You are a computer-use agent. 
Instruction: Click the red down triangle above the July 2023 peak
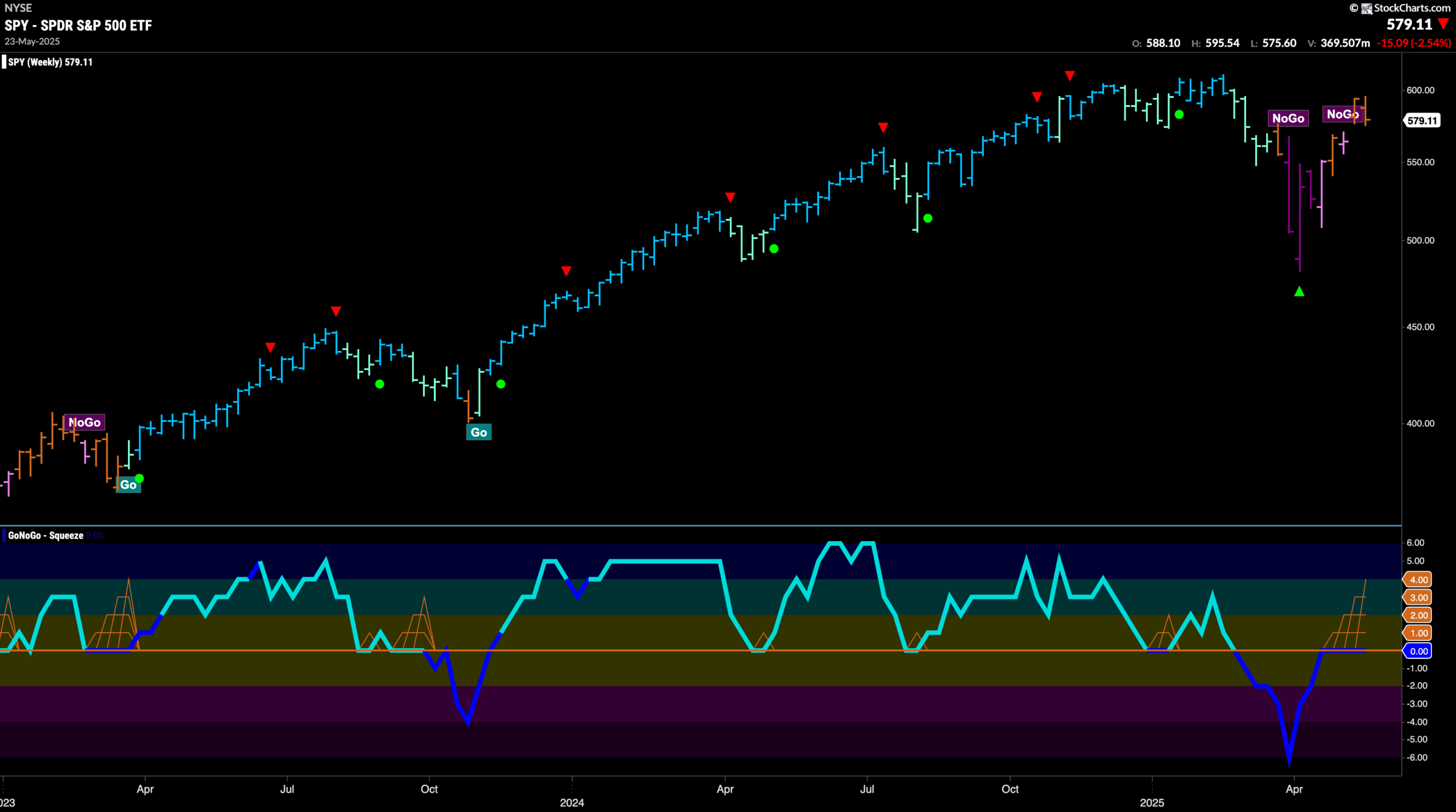tap(336, 312)
